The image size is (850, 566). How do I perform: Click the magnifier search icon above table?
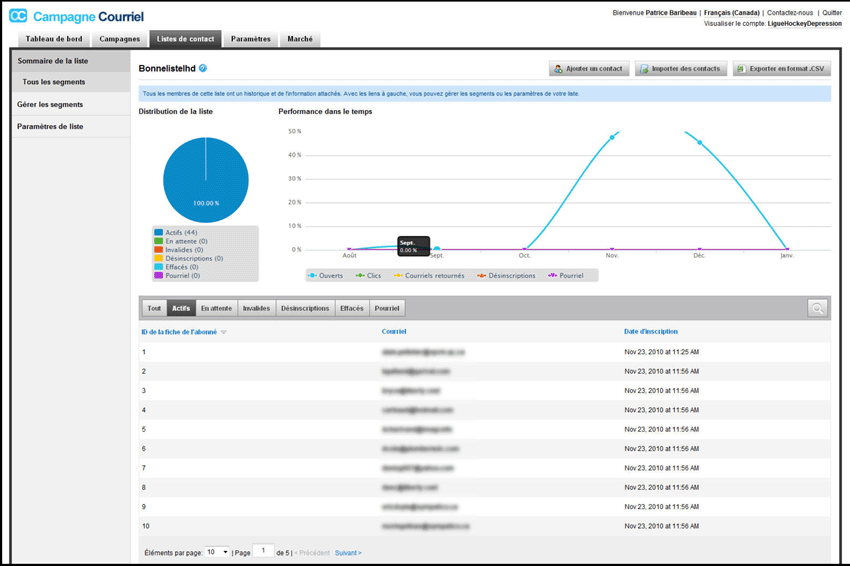pyautogui.click(x=817, y=308)
